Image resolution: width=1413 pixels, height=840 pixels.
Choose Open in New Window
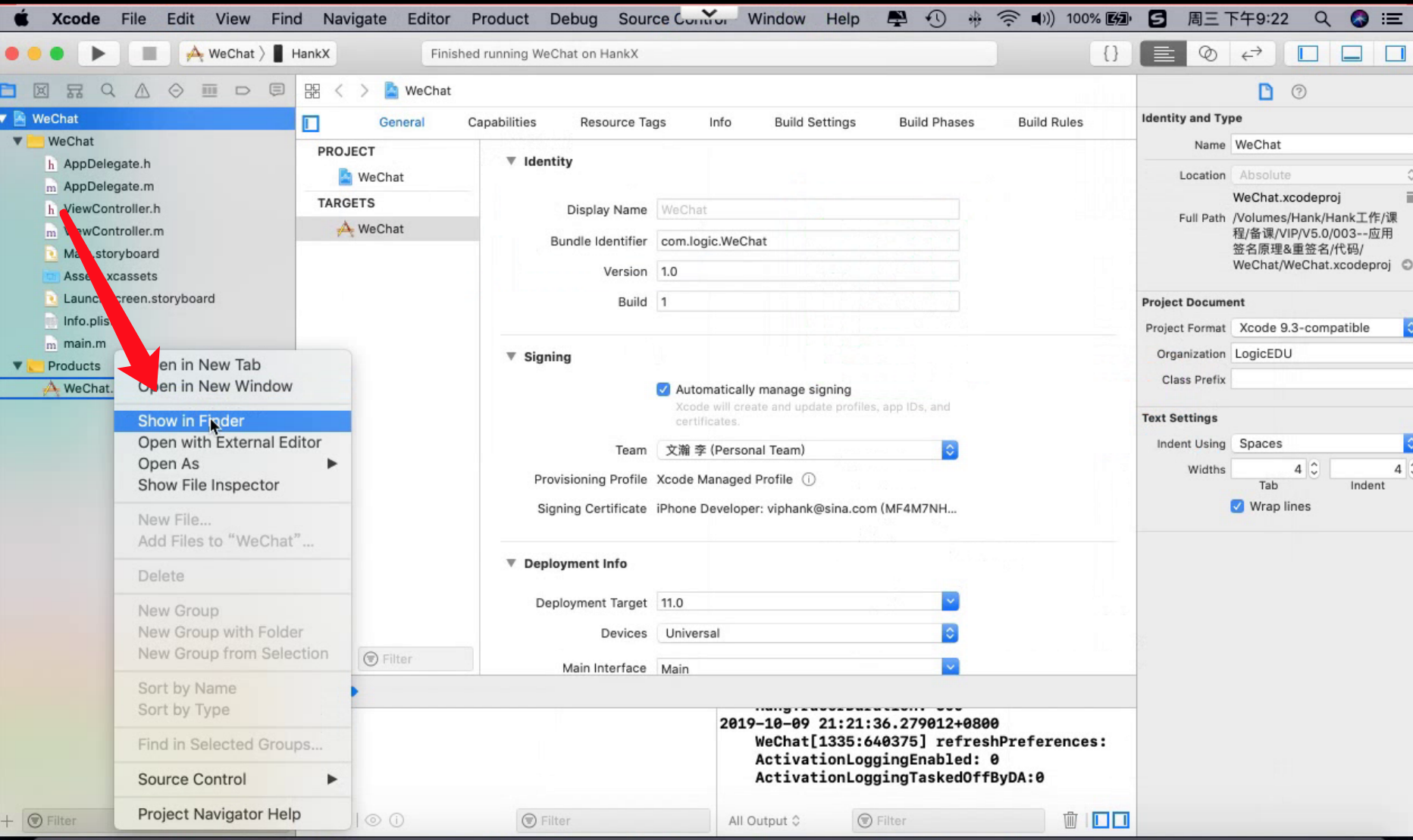[x=233, y=386]
